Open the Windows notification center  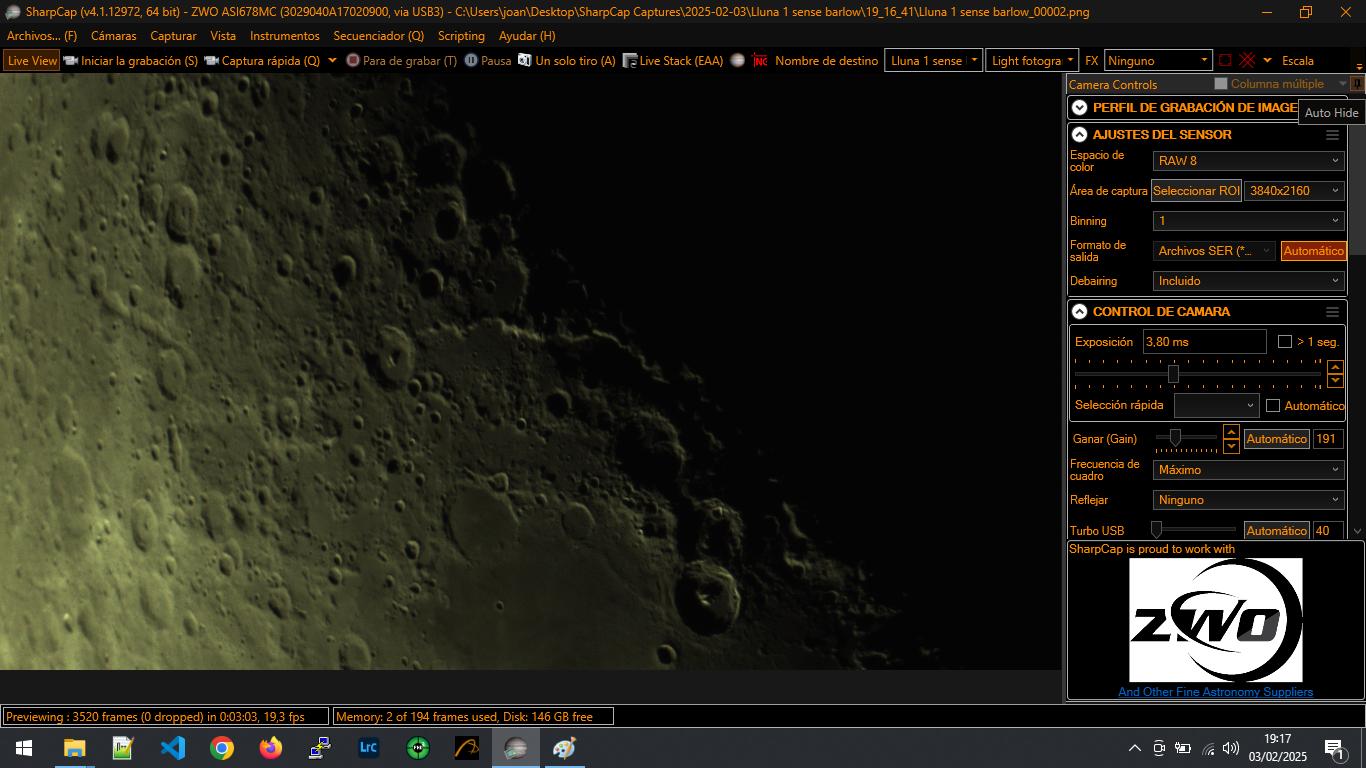point(1335,748)
